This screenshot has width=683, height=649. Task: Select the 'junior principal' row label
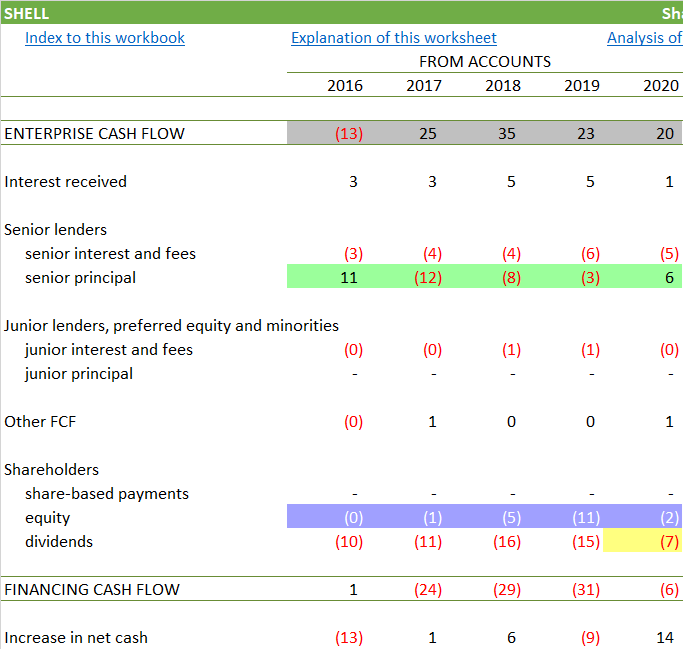[79, 374]
